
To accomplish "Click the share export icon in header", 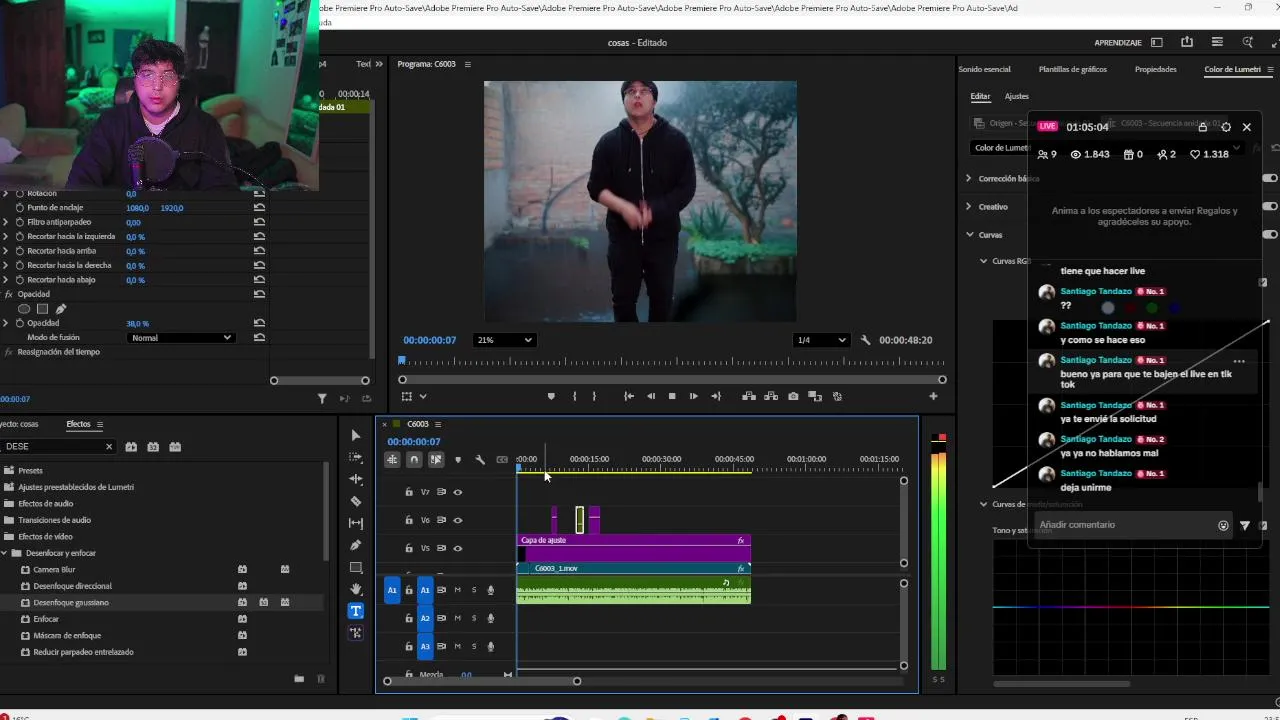I will [1187, 43].
